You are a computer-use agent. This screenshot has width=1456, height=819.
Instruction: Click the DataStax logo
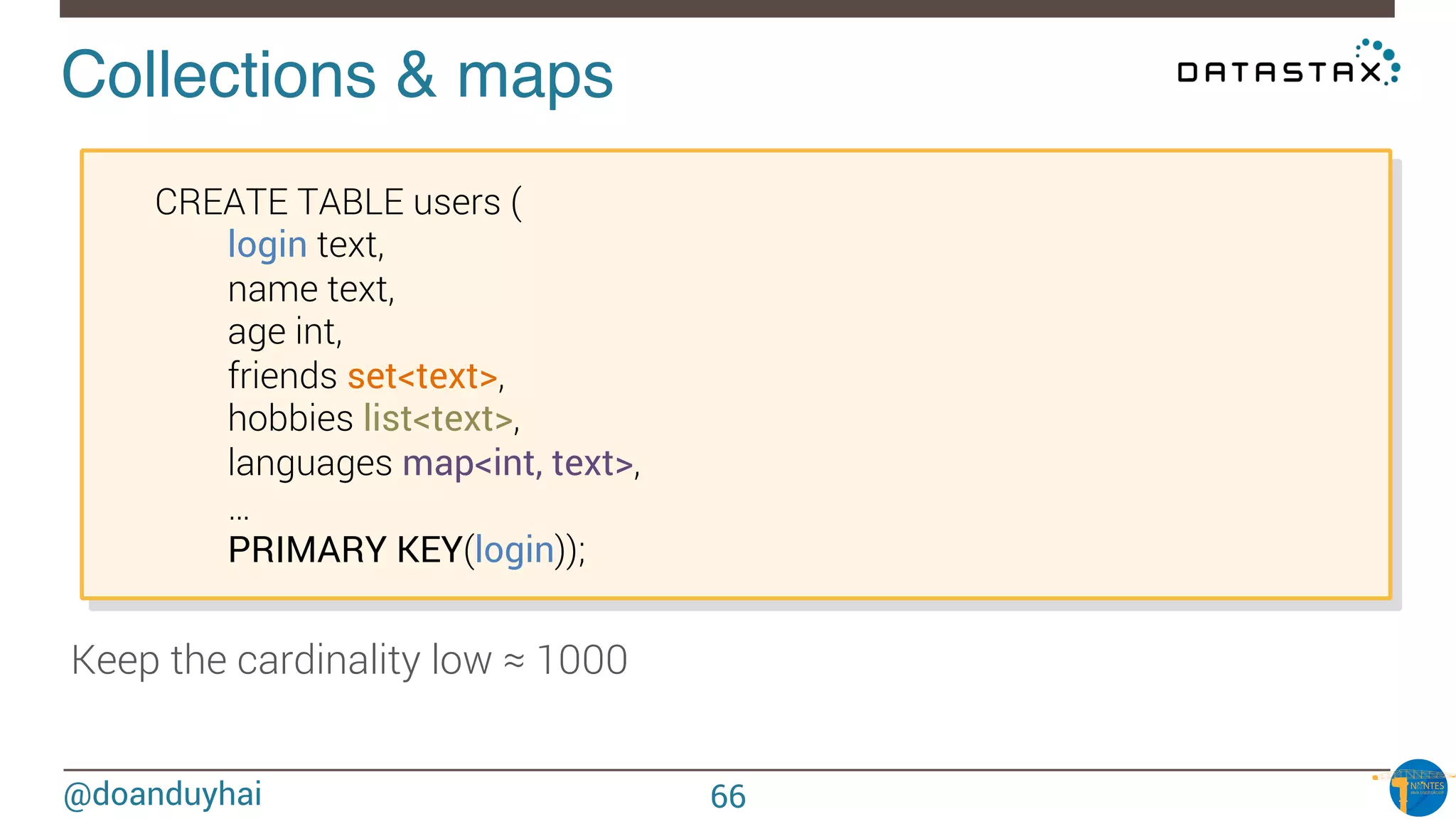1288,63
